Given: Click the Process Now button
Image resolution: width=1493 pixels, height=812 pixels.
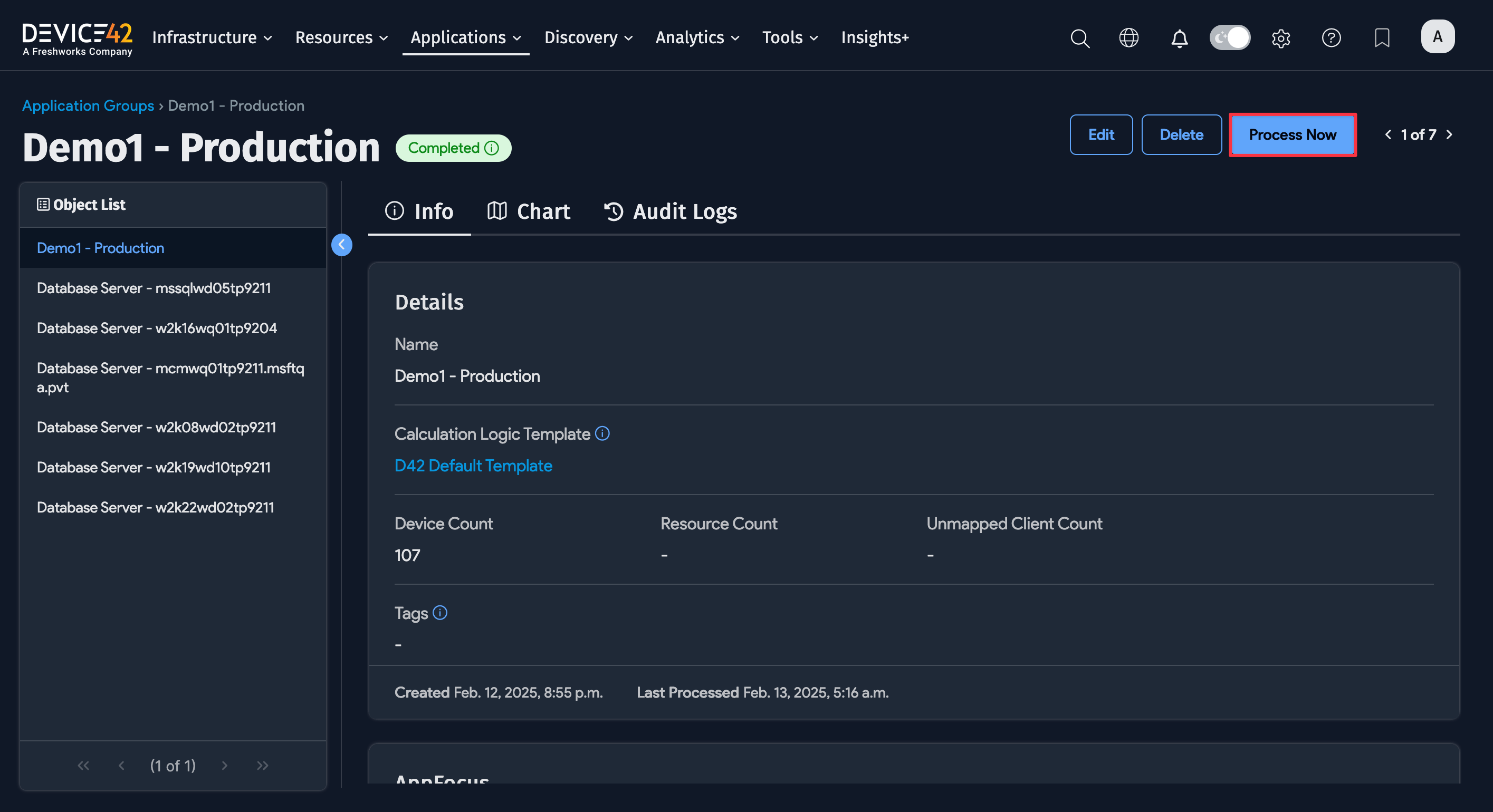Looking at the screenshot, I should click(1292, 135).
